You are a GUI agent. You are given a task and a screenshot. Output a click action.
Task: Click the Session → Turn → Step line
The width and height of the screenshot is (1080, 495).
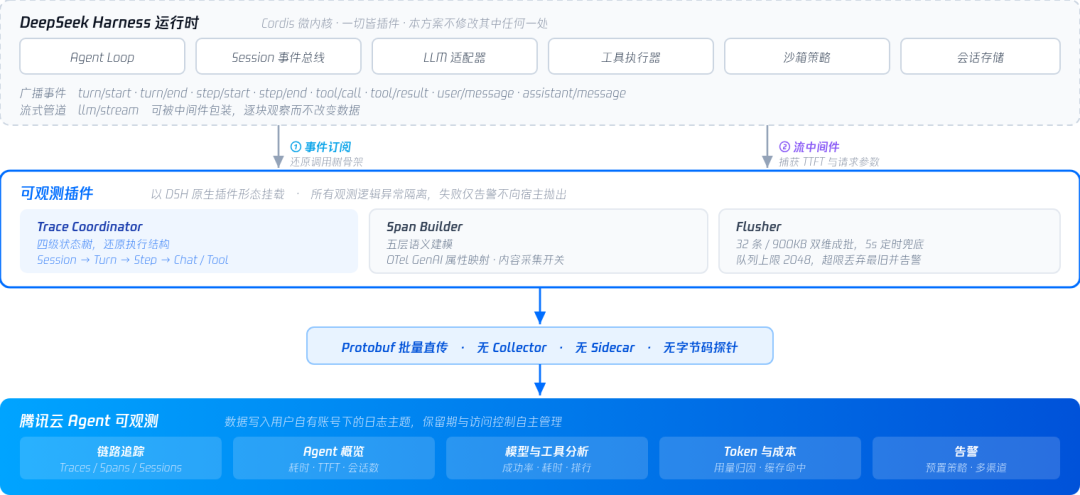click(132, 260)
